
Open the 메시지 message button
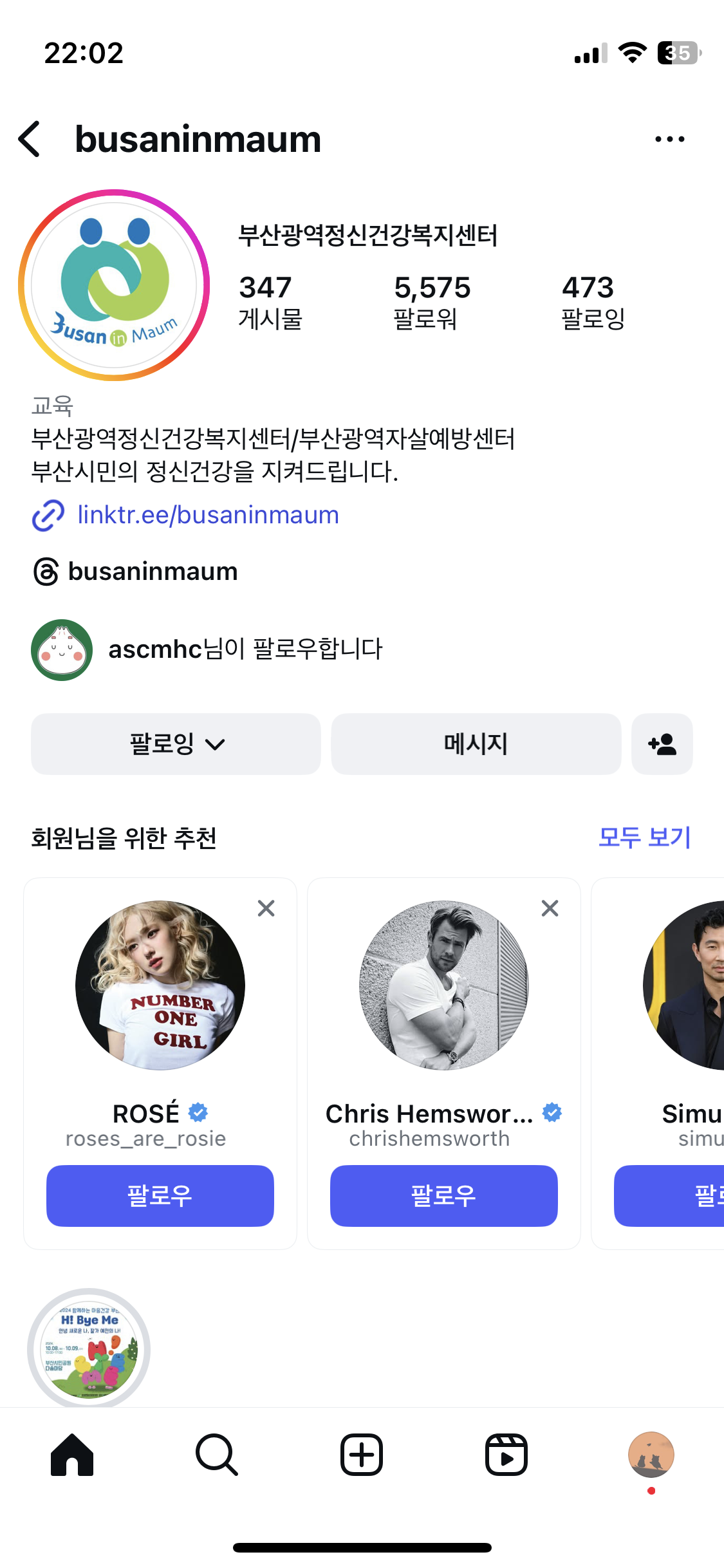(476, 744)
